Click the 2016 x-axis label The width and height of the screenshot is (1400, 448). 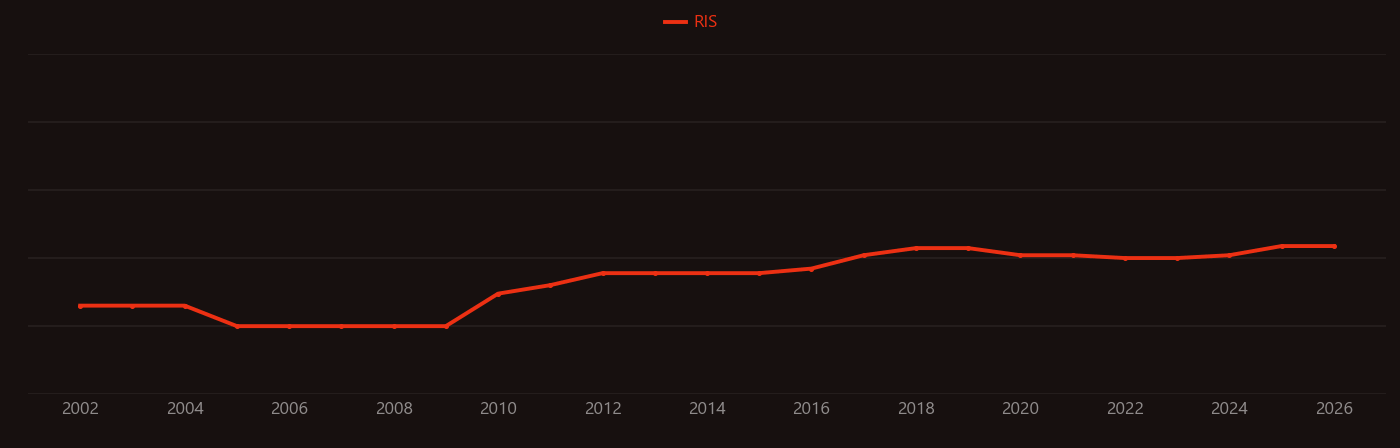812,409
